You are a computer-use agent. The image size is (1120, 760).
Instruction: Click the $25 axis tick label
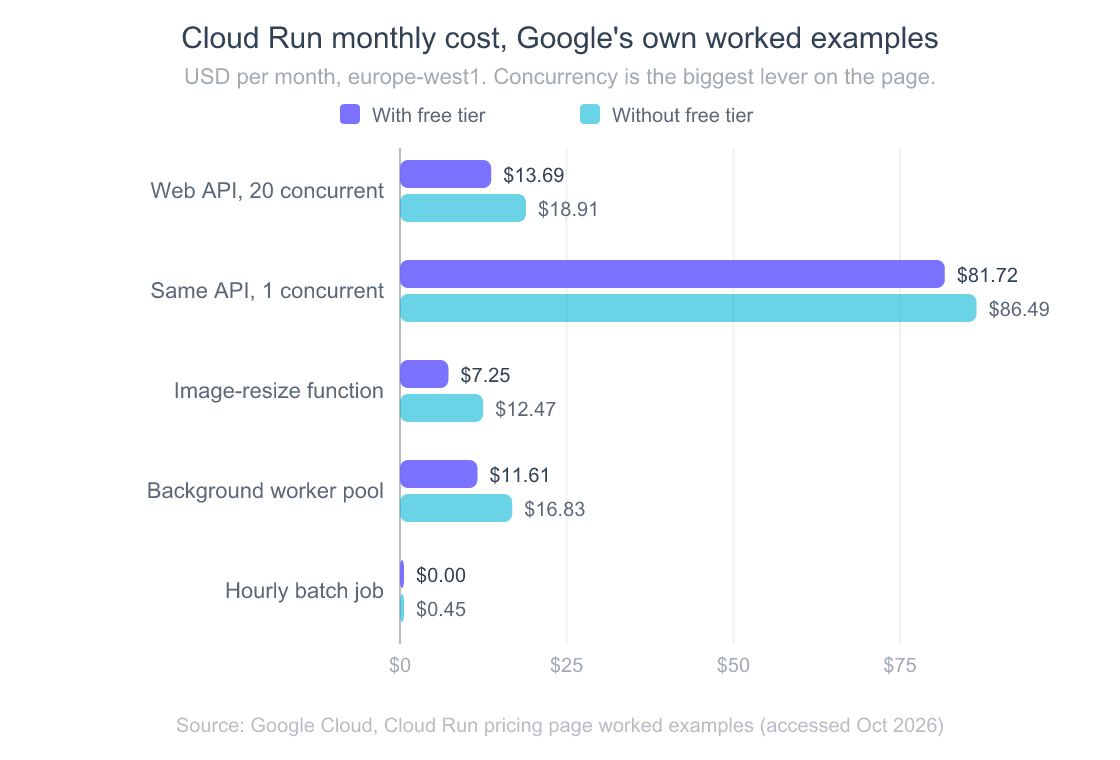[566, 666]
